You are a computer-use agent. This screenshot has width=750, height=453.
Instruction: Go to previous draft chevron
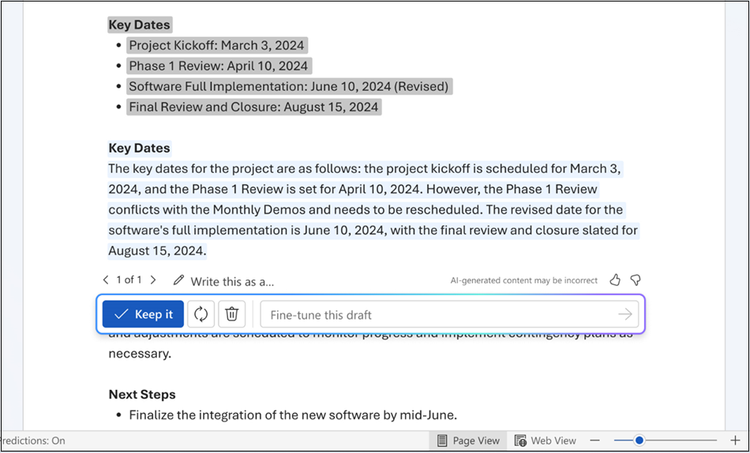point(106,280)
